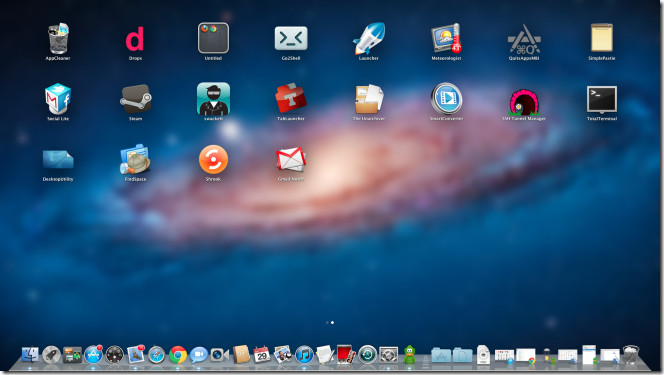
Task: Open the Dashboard gauge icon in Dock
Action: coord(114,355)
